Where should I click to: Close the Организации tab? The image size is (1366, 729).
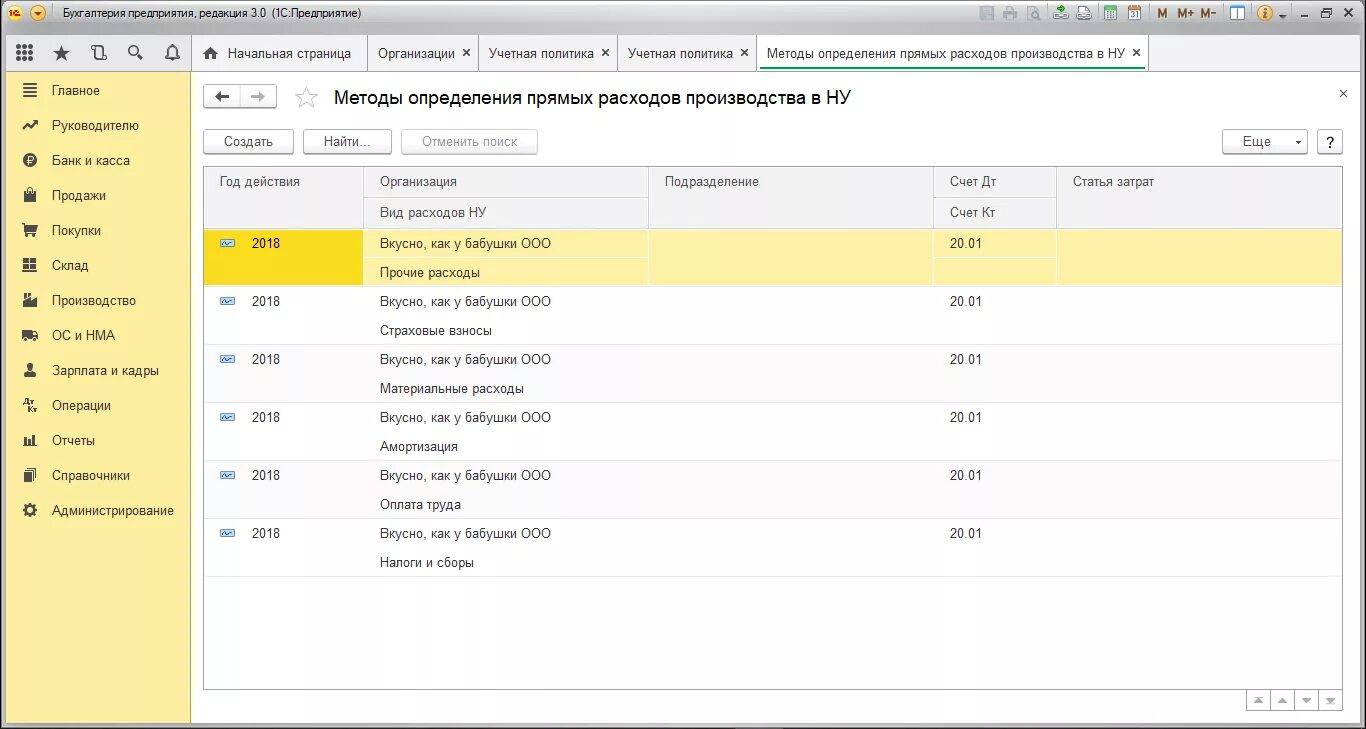tap(465, 53)
